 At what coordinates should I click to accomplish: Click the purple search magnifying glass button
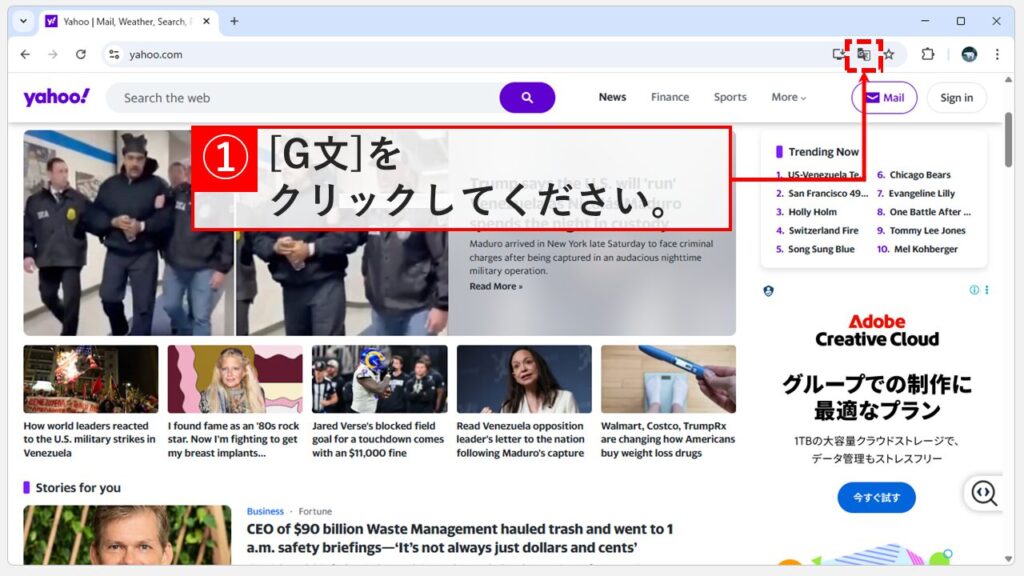click(x=528, y=97)
